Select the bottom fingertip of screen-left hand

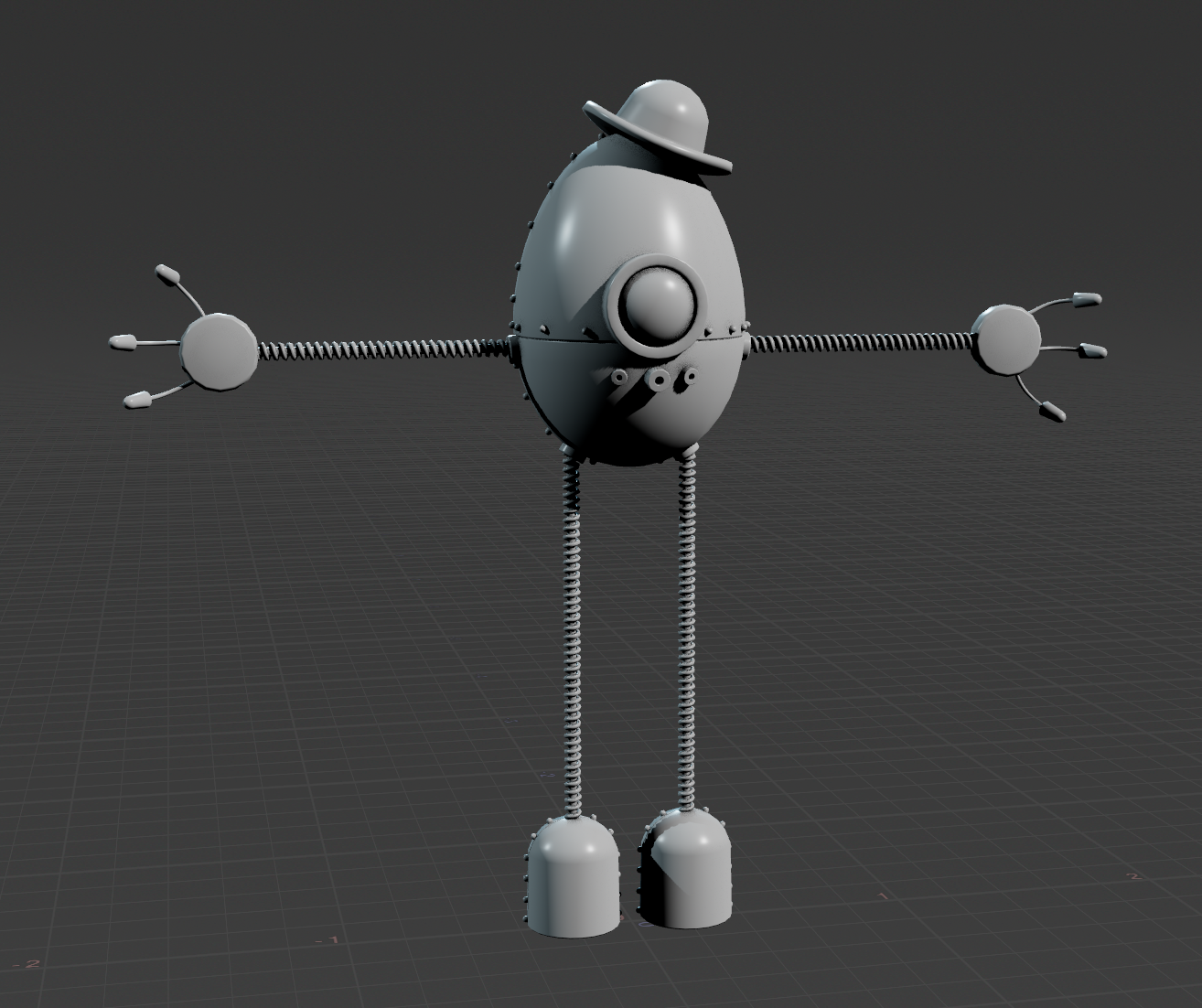point(137,399)
